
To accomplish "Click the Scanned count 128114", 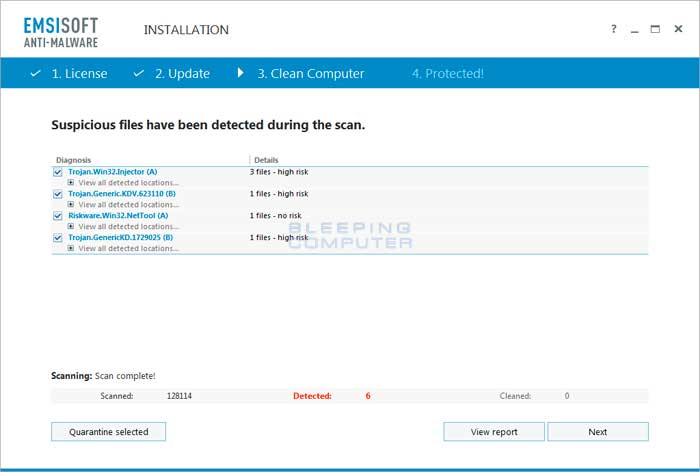I will pos(179,396).
